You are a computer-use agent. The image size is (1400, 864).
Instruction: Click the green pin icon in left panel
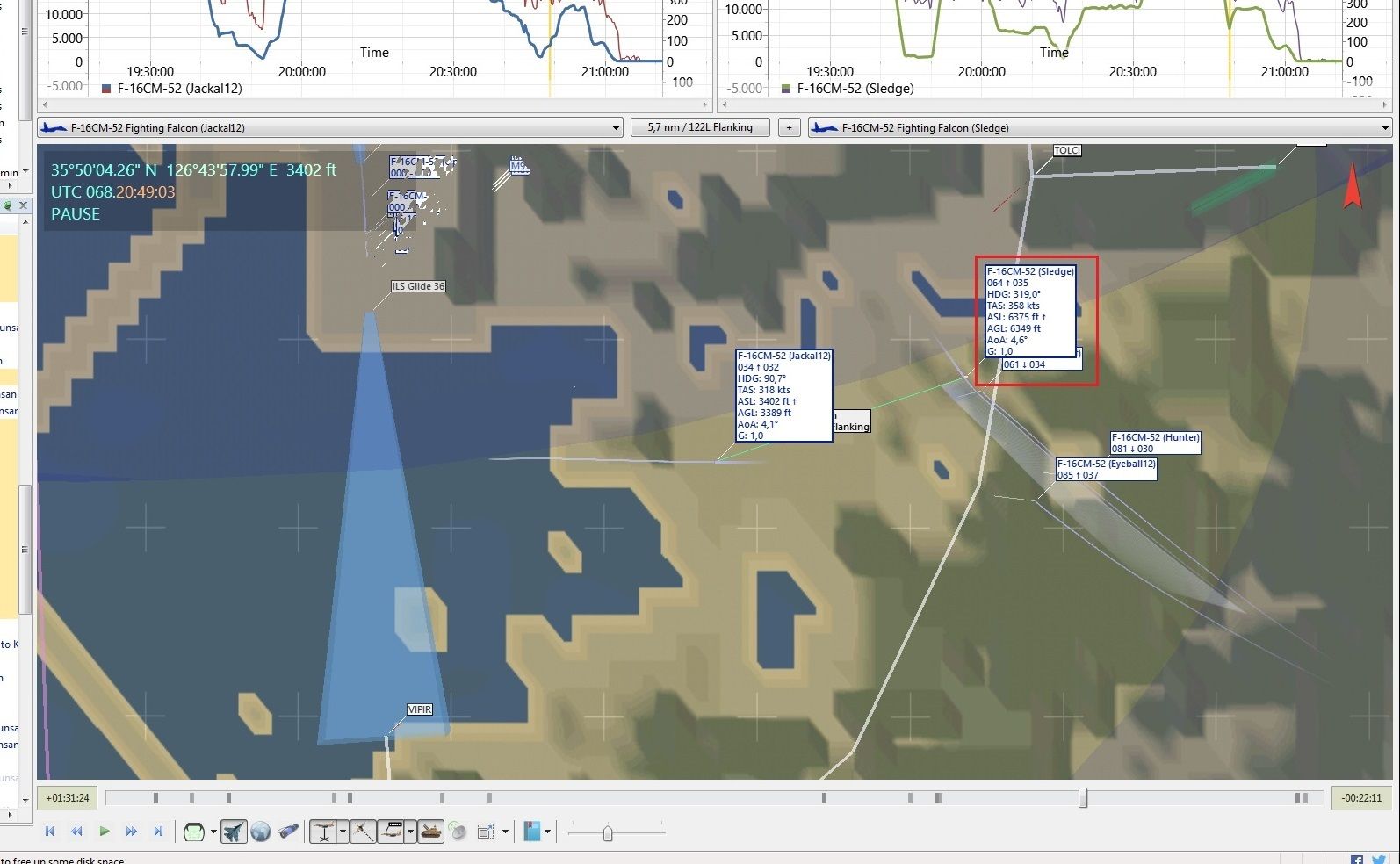point(7,205)
